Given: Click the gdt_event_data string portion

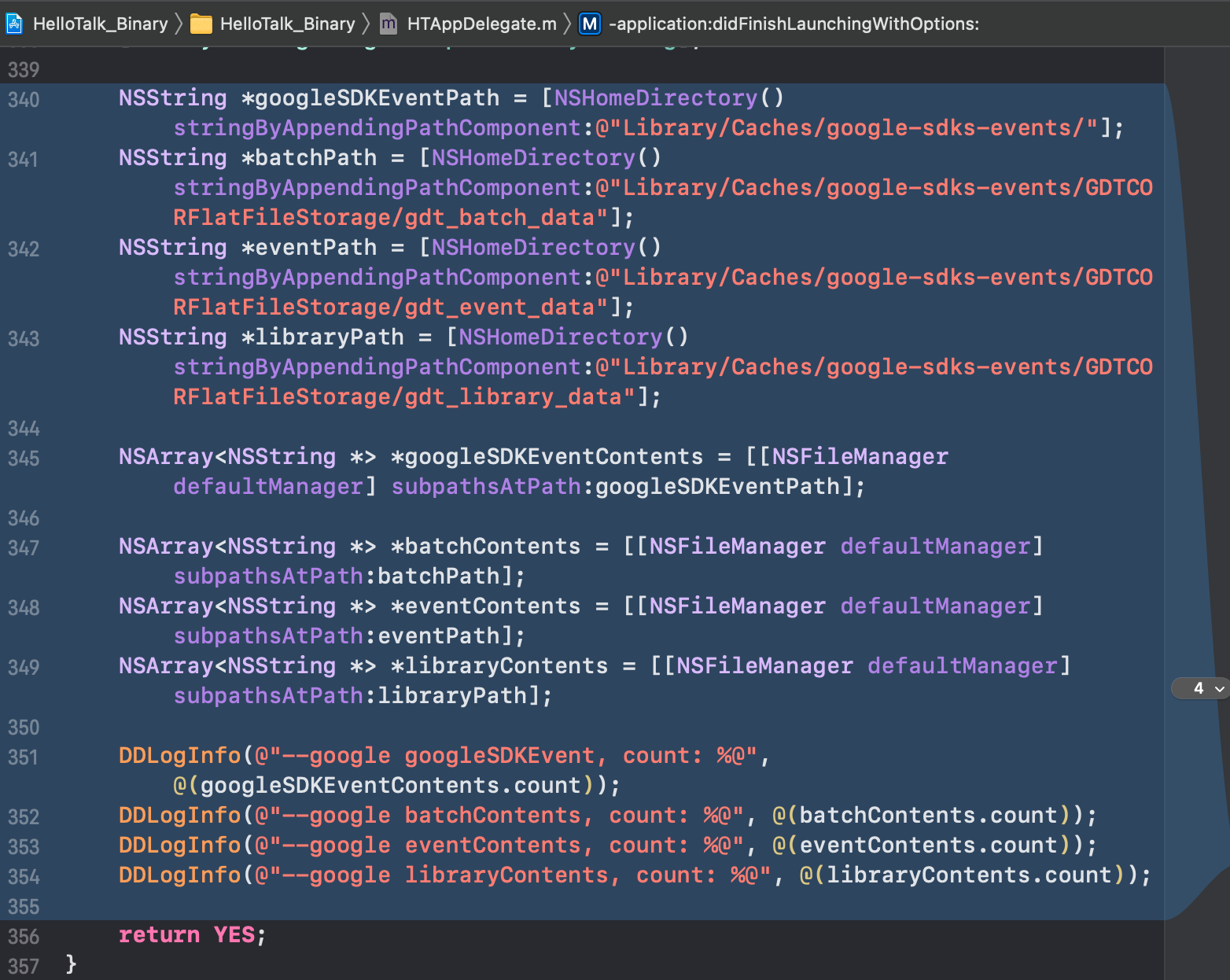Looking at the screenshot, I should click(499, 308).
